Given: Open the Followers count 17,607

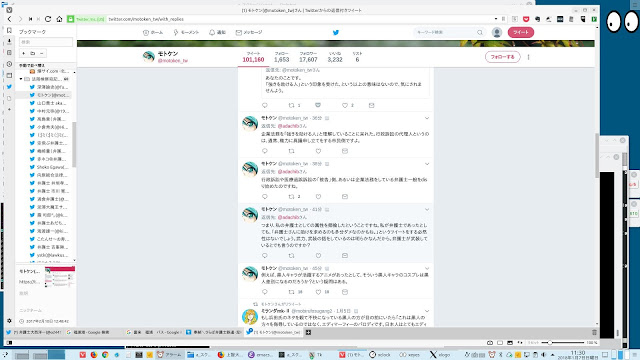Looking at the screenshot, I should pos(308,57).
